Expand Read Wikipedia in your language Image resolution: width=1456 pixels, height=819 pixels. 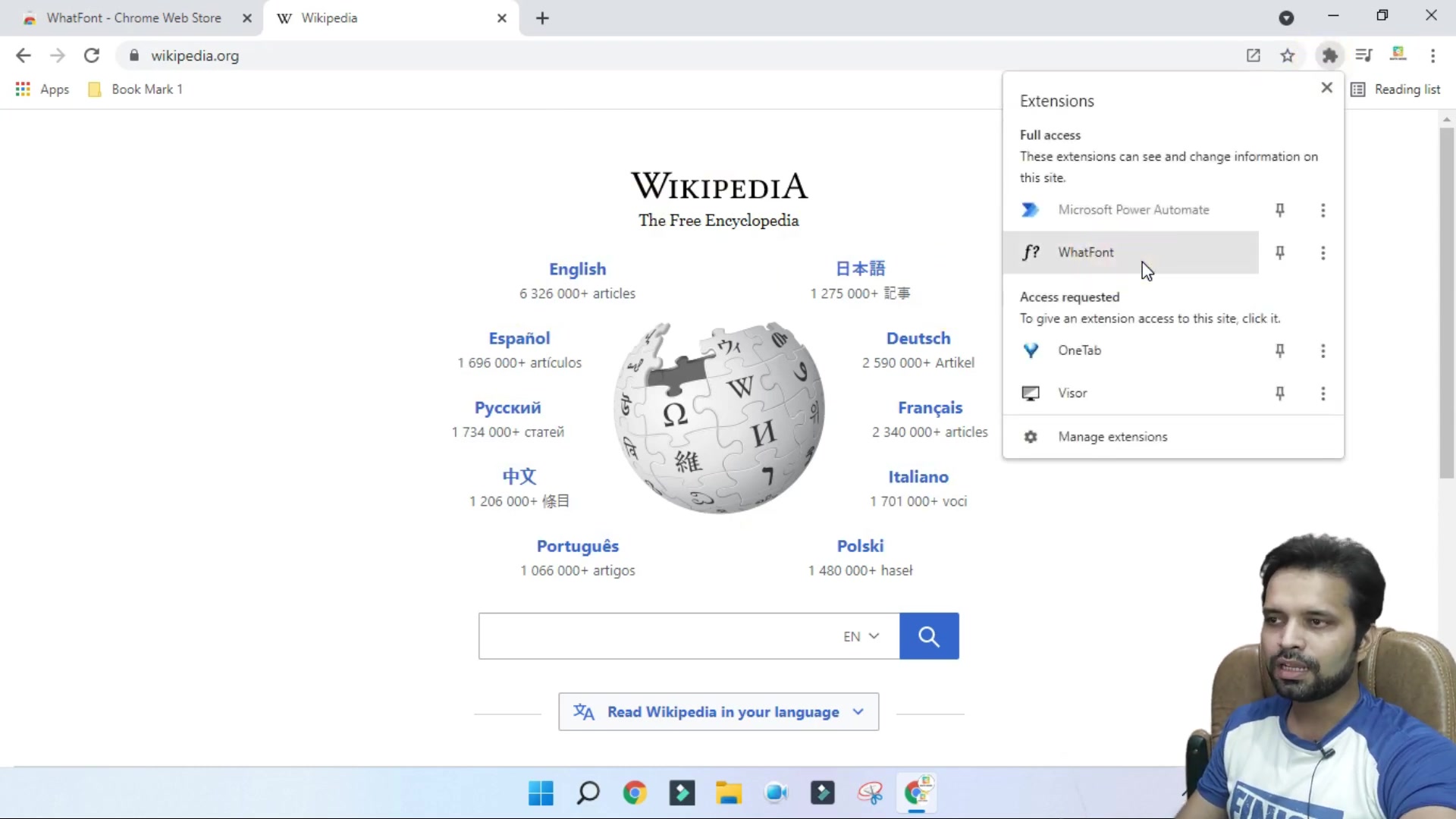(718, 712)
